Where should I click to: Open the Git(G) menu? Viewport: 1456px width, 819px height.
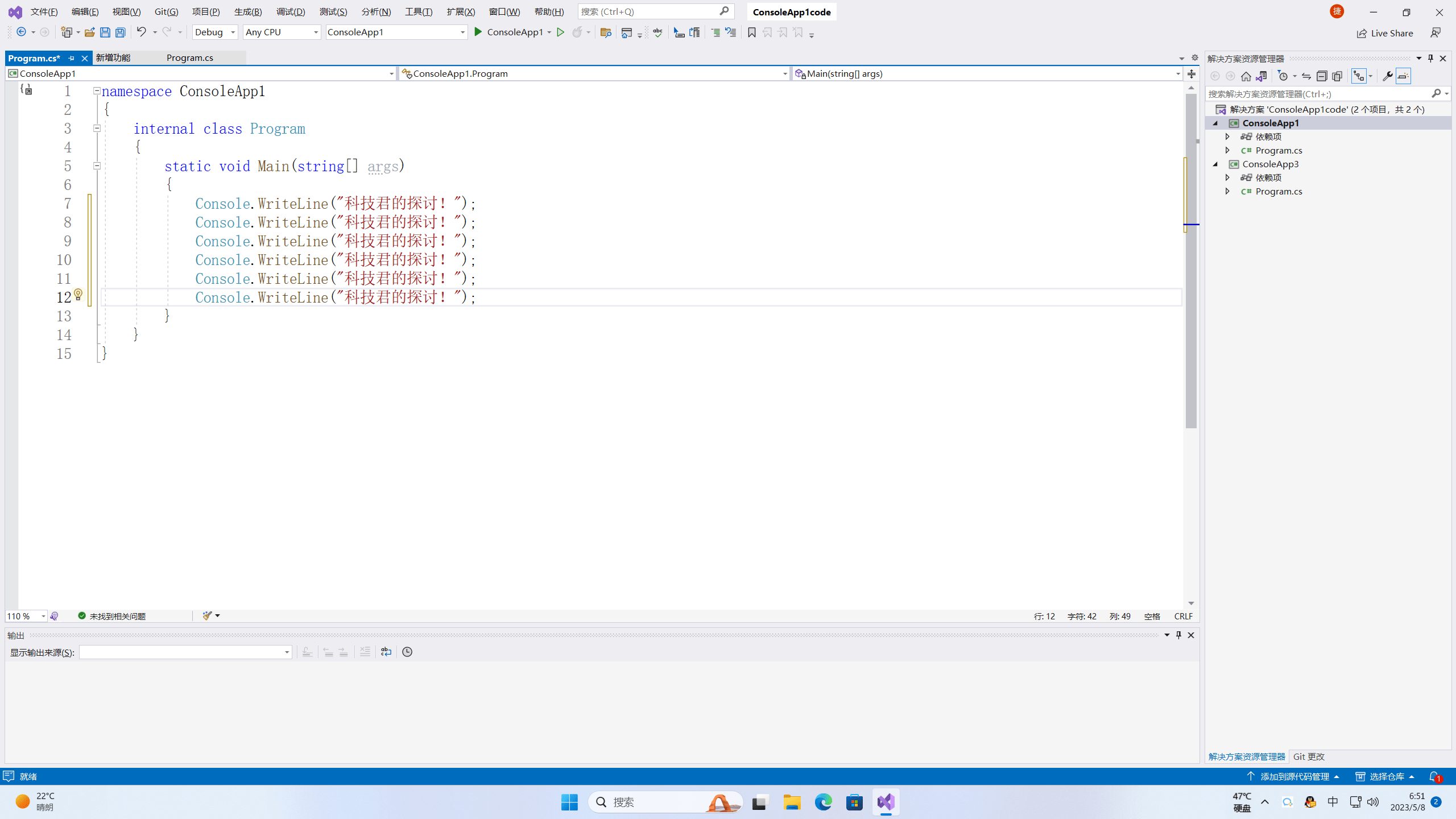[166, 11]
